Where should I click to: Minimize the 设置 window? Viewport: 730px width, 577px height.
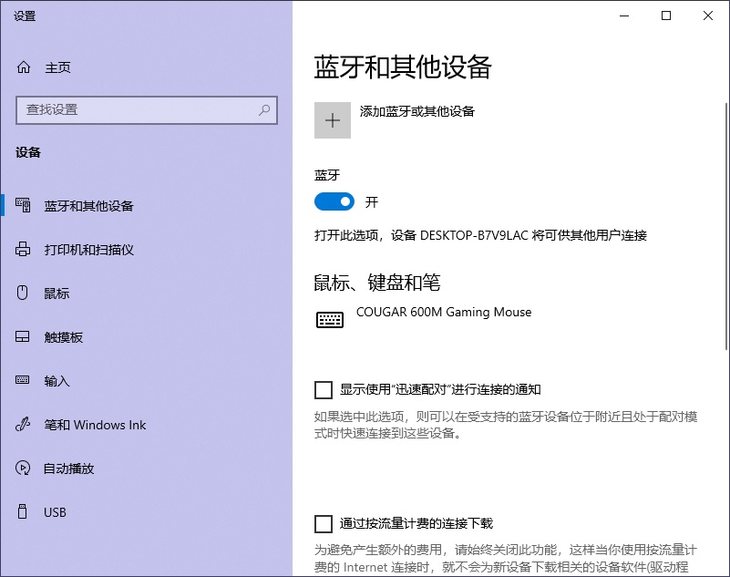pos(624,16)
